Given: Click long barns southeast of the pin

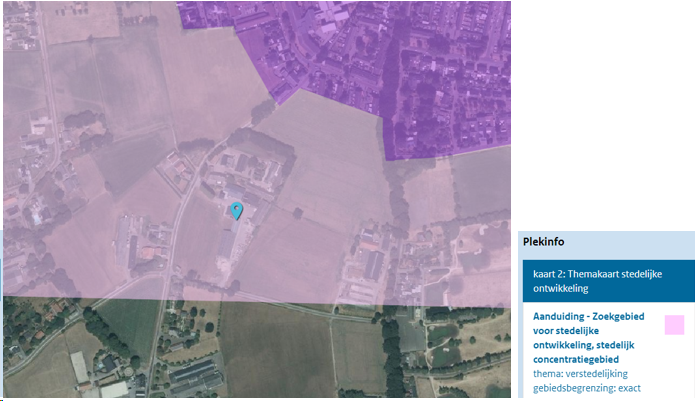Looking at the screenshot, I should click(x=371, y=265).
